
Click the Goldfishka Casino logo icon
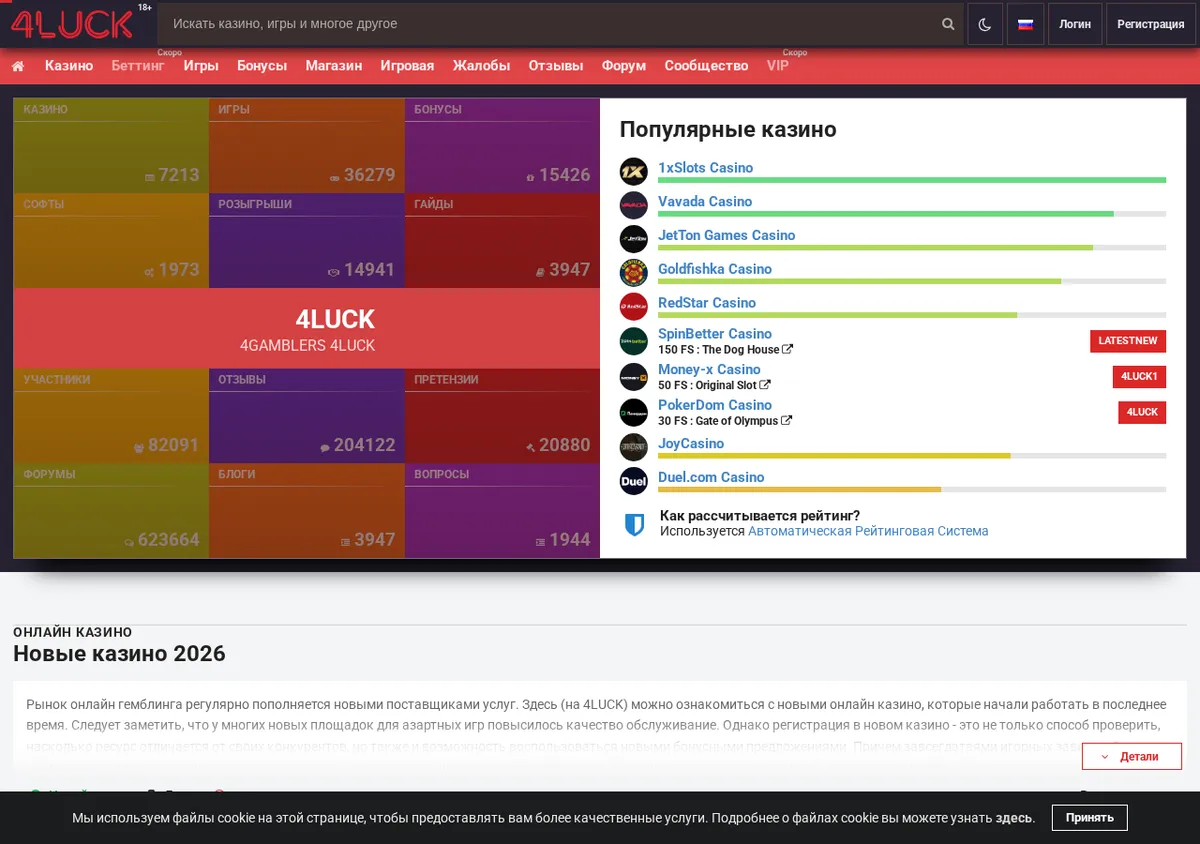(x=634, y=273)
